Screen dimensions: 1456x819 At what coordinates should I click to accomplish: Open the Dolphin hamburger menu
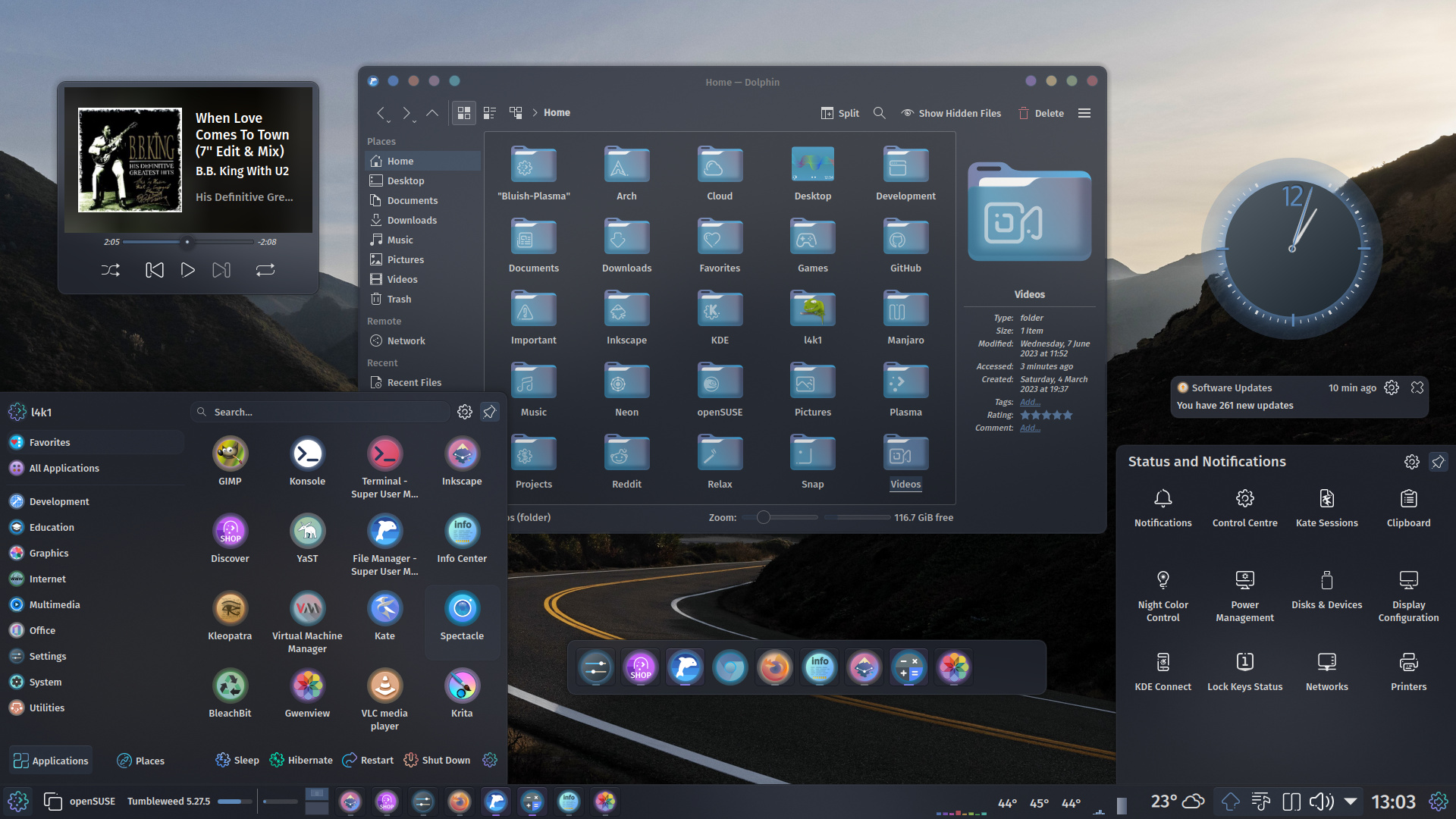tap(1084, 112)
